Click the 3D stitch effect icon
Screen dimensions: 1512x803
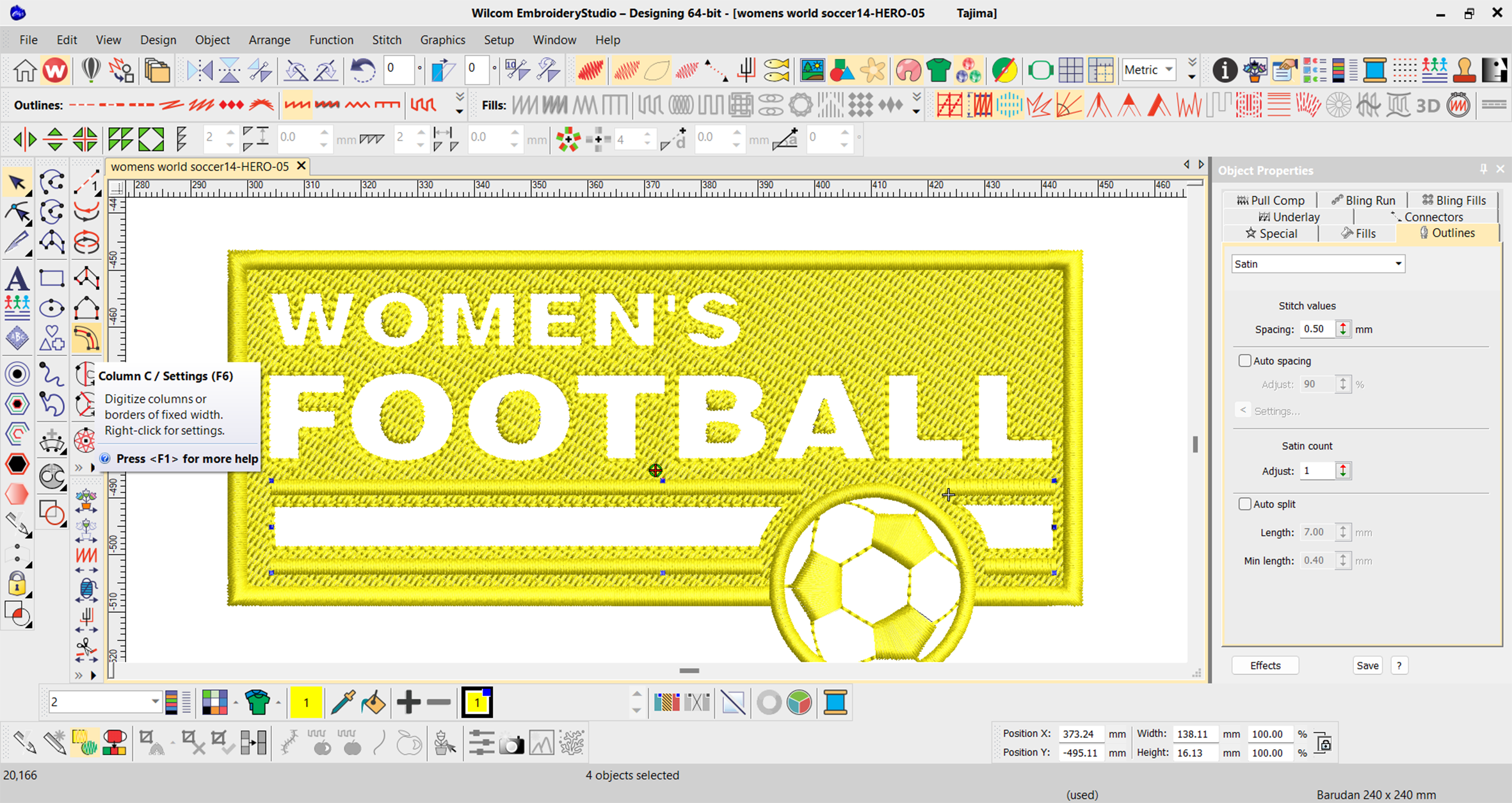tap(1428, 105)
